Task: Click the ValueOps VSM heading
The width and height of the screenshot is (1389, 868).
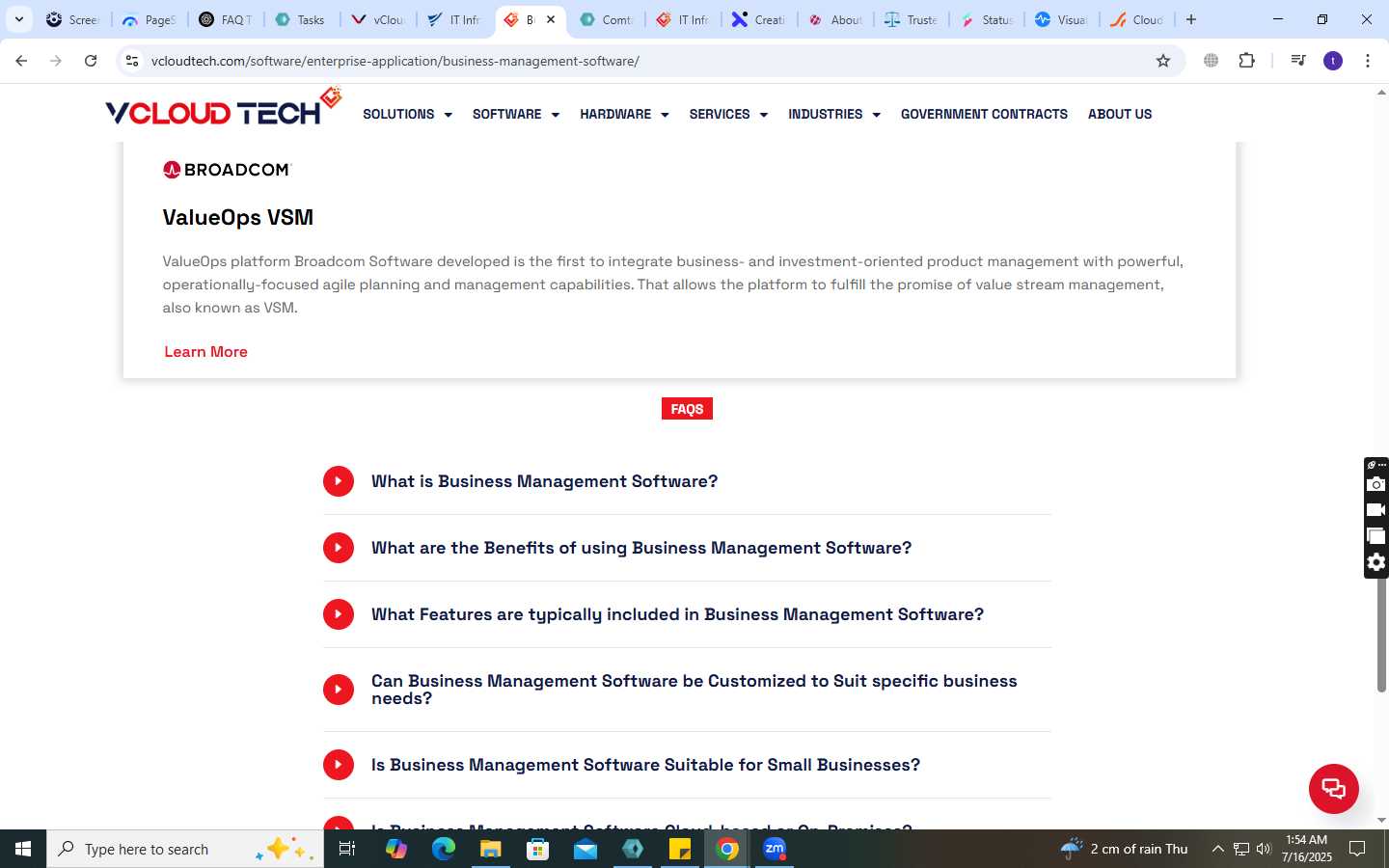Action: (x=238, y=217)
